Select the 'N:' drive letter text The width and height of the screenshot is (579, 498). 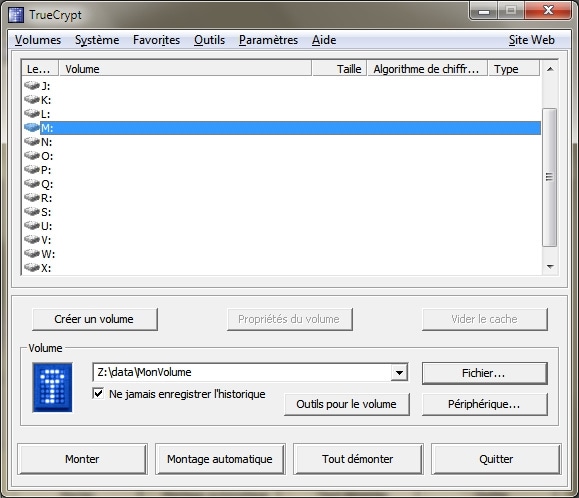(x=47, y=142)
